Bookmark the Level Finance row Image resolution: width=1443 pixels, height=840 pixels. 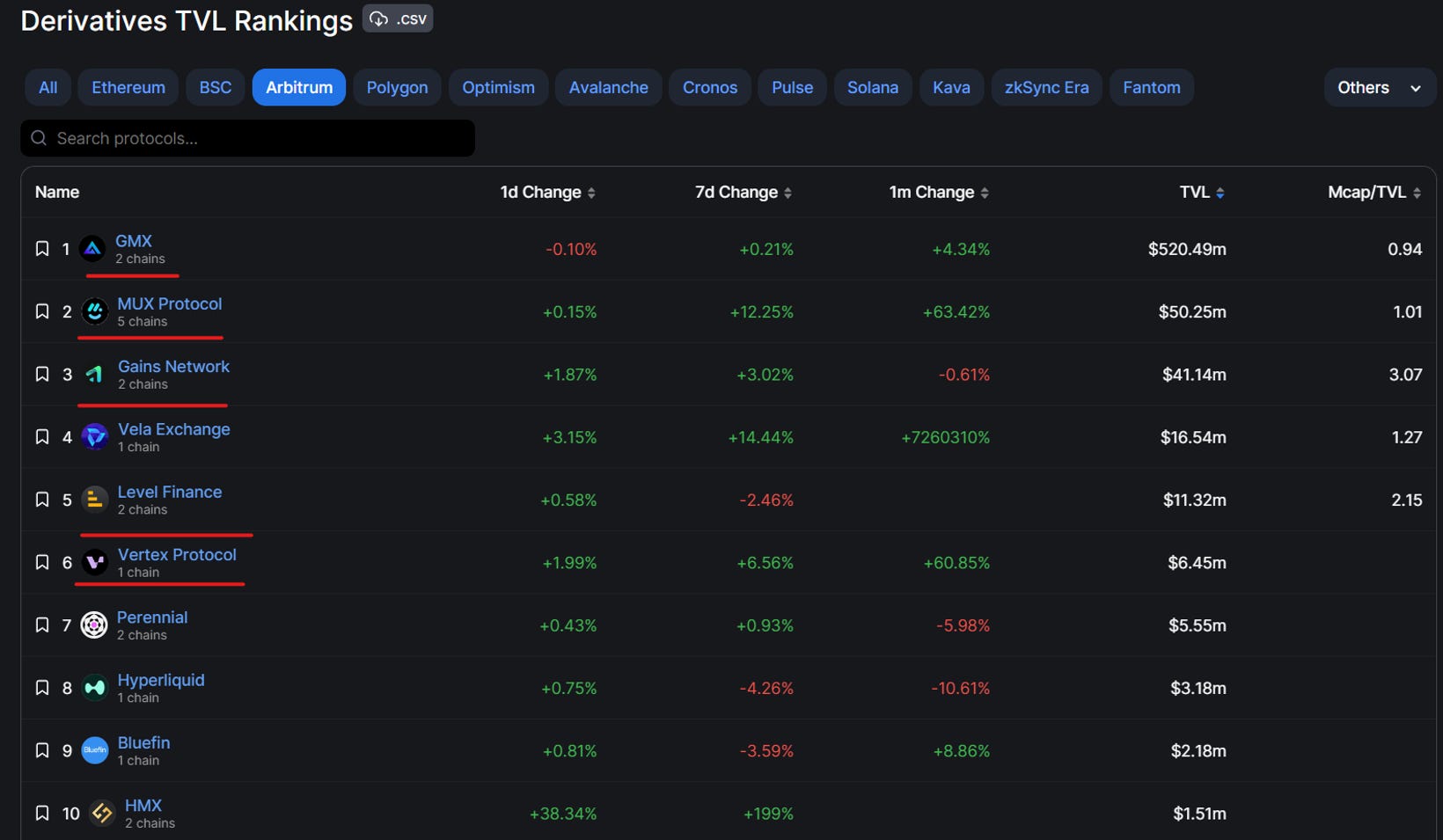(x=42, y=500)
